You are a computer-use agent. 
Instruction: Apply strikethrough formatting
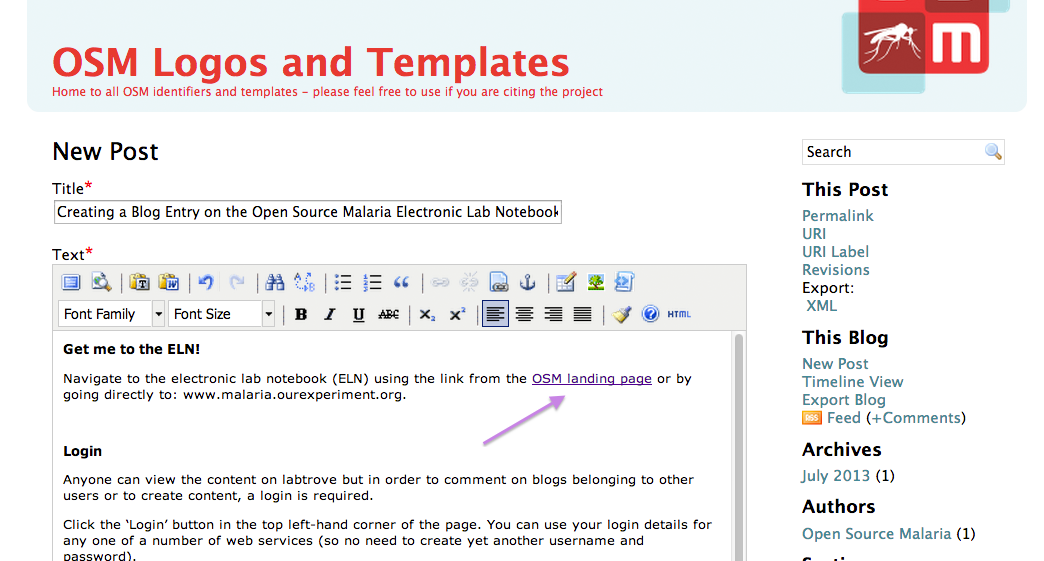pyautogui.click(x=388, y=314)
